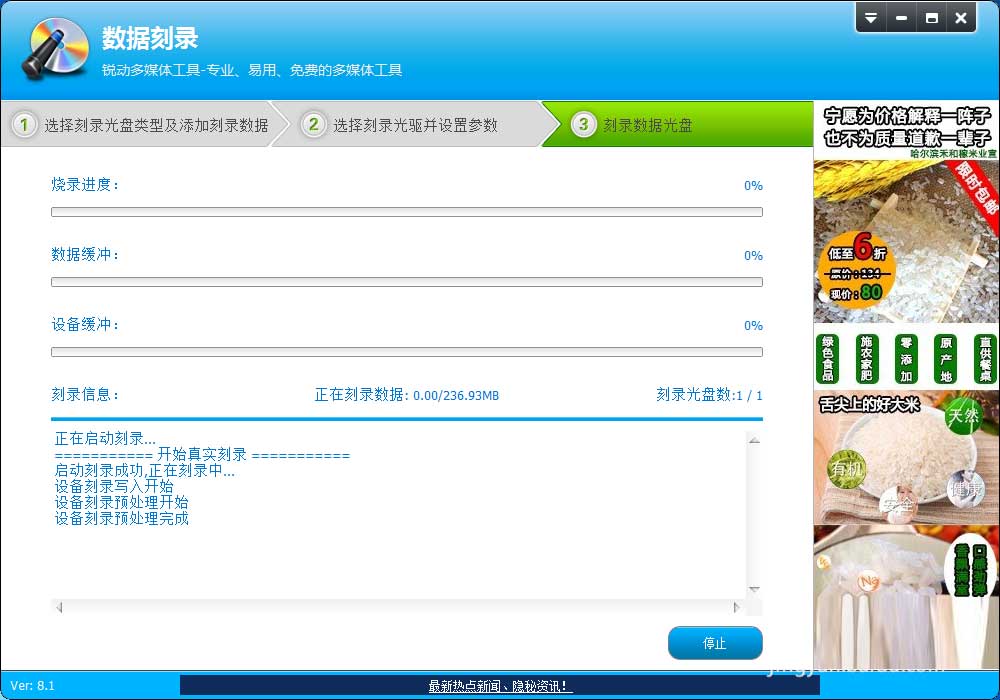Click the 绿色食品 green badge in the ad
Screen dimensions: 1000x700
[827, 359]
